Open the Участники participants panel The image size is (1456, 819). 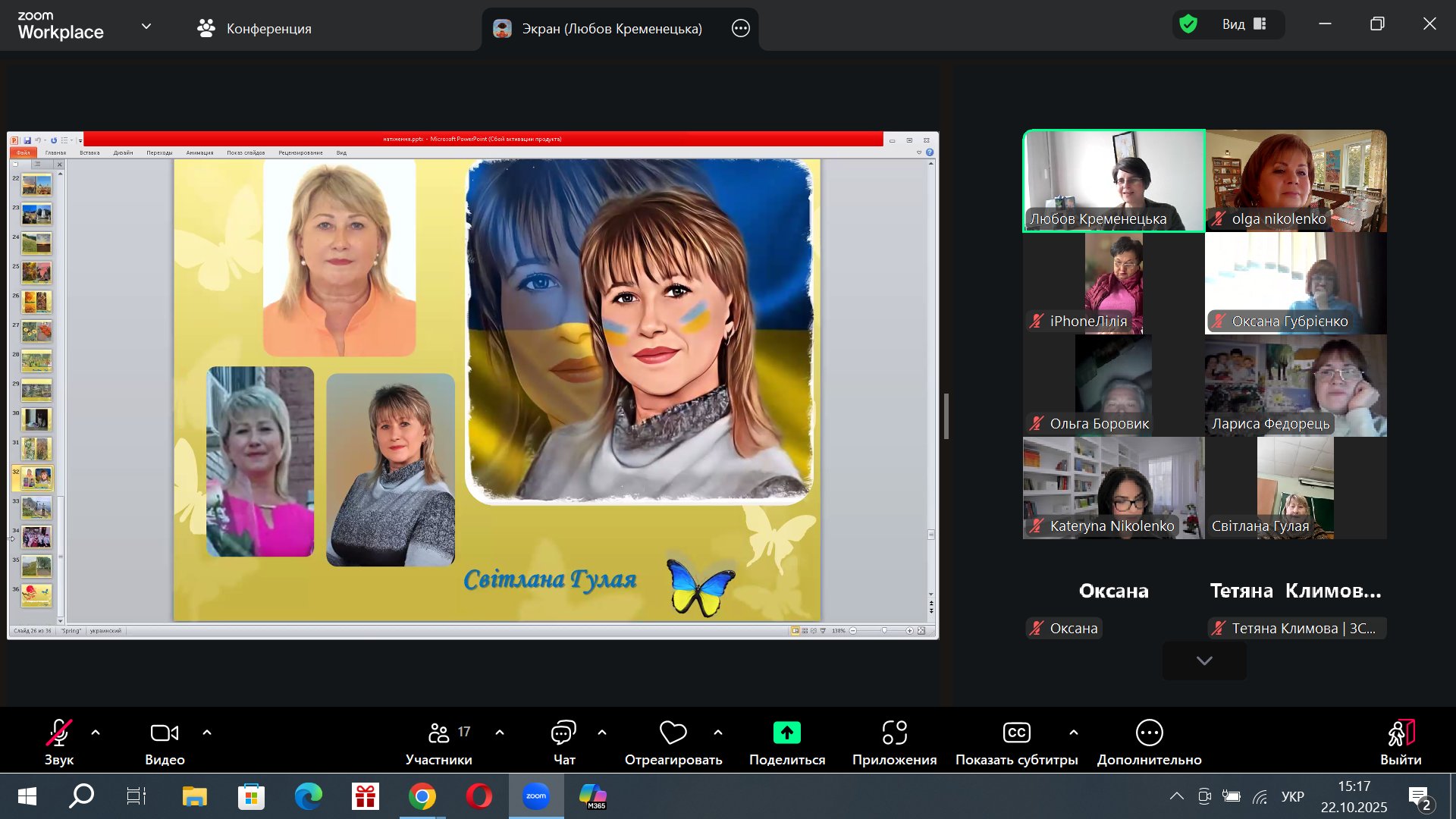pyautogui.click(x=438, y=733)
